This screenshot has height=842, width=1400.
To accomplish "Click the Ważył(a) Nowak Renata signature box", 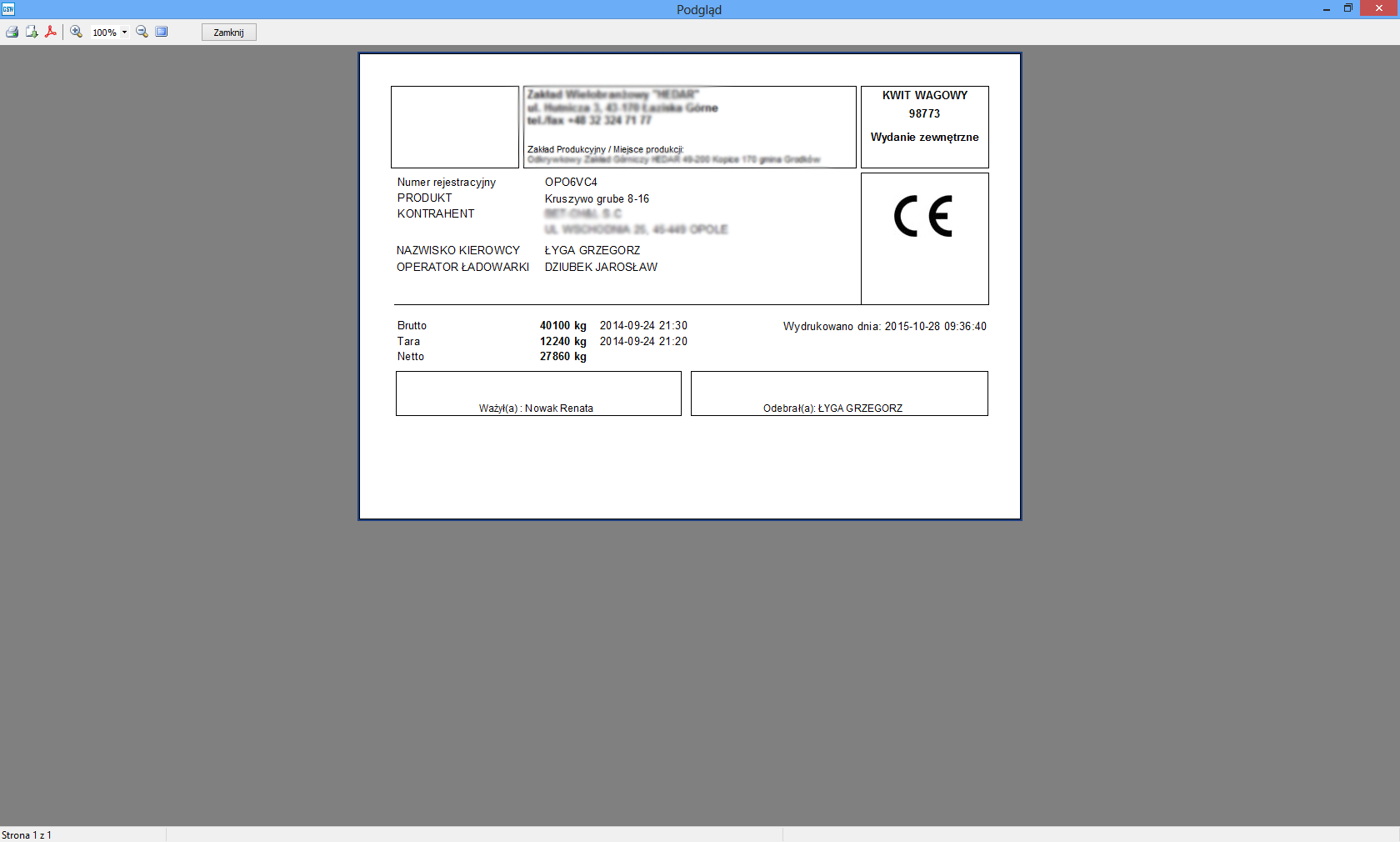I will coord(538,393).
